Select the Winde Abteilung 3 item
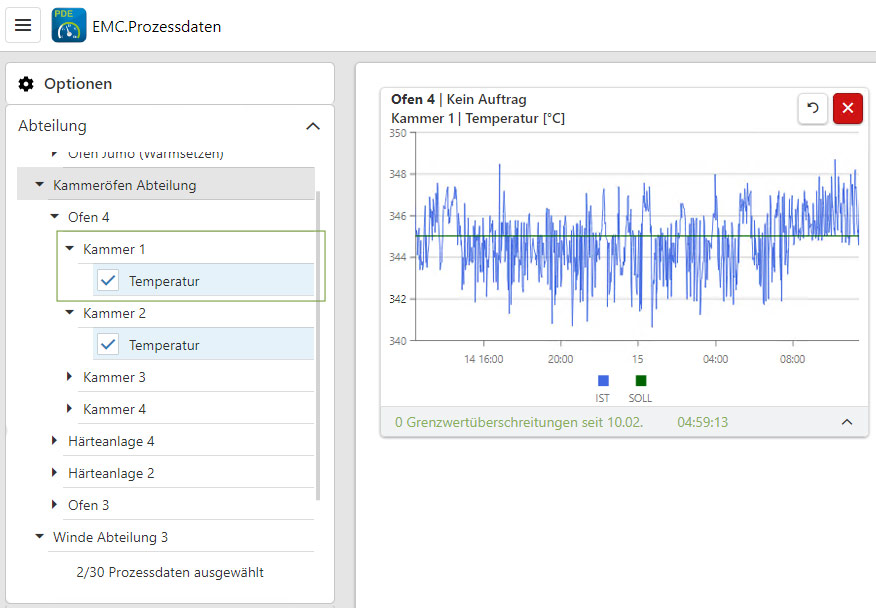The width and height of the screenshot is (876, 608). (x=110, y=537)
